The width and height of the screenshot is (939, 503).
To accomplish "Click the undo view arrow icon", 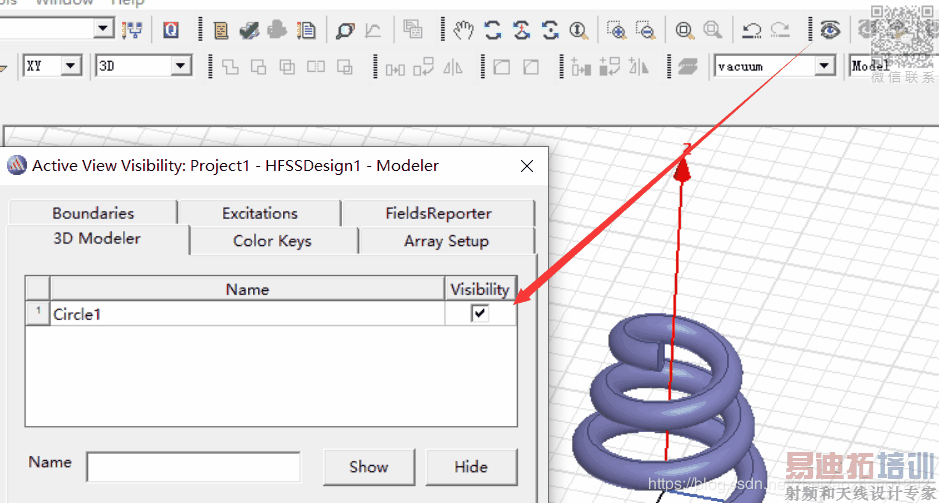I will pos(751,30).
